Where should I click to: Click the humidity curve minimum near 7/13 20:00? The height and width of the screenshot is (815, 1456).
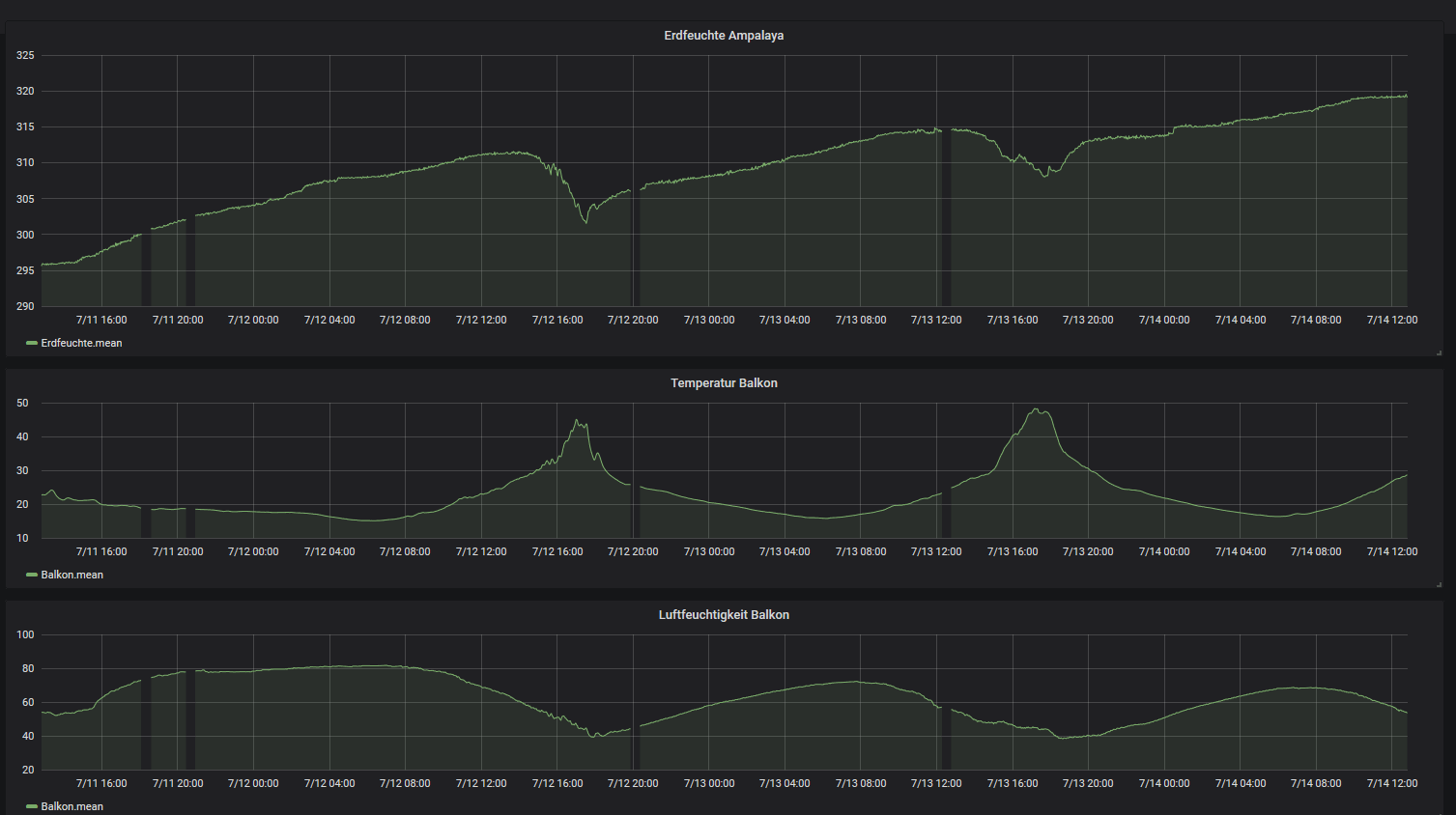point(1064,738)
